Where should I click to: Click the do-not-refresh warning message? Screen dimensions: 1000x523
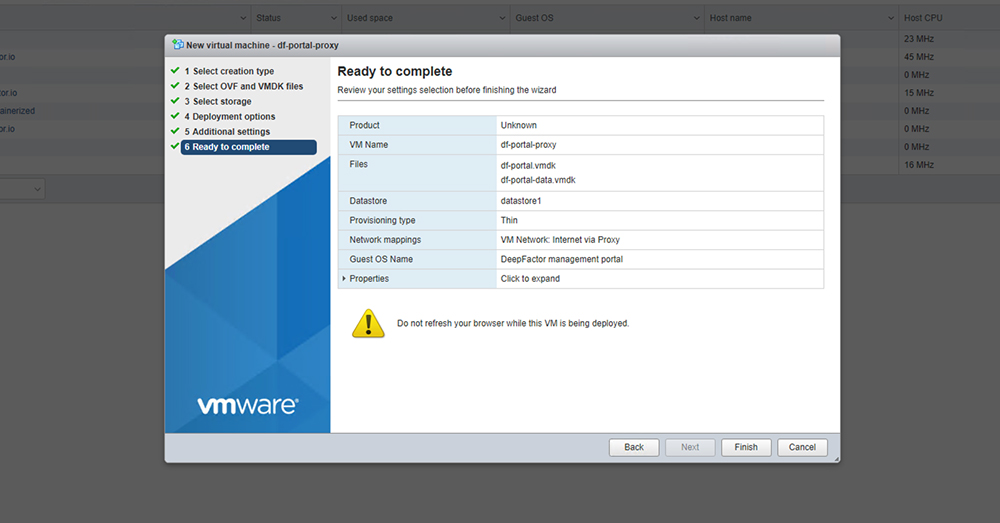coord(513,323)
